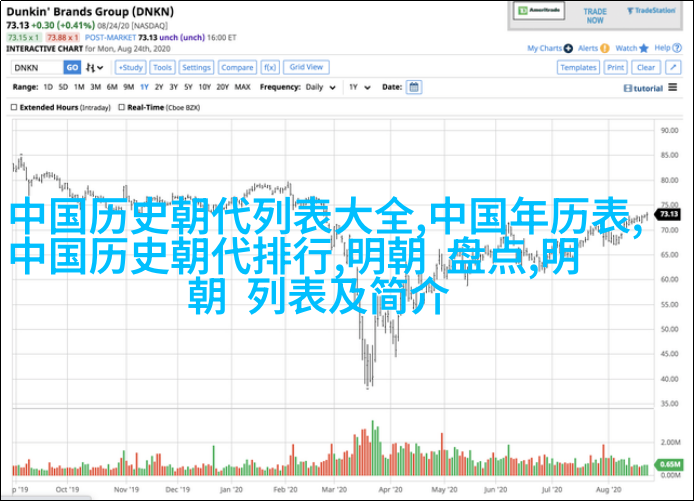
Task: Click the symbol input field containing DNKN
Action: coord(37,68)
